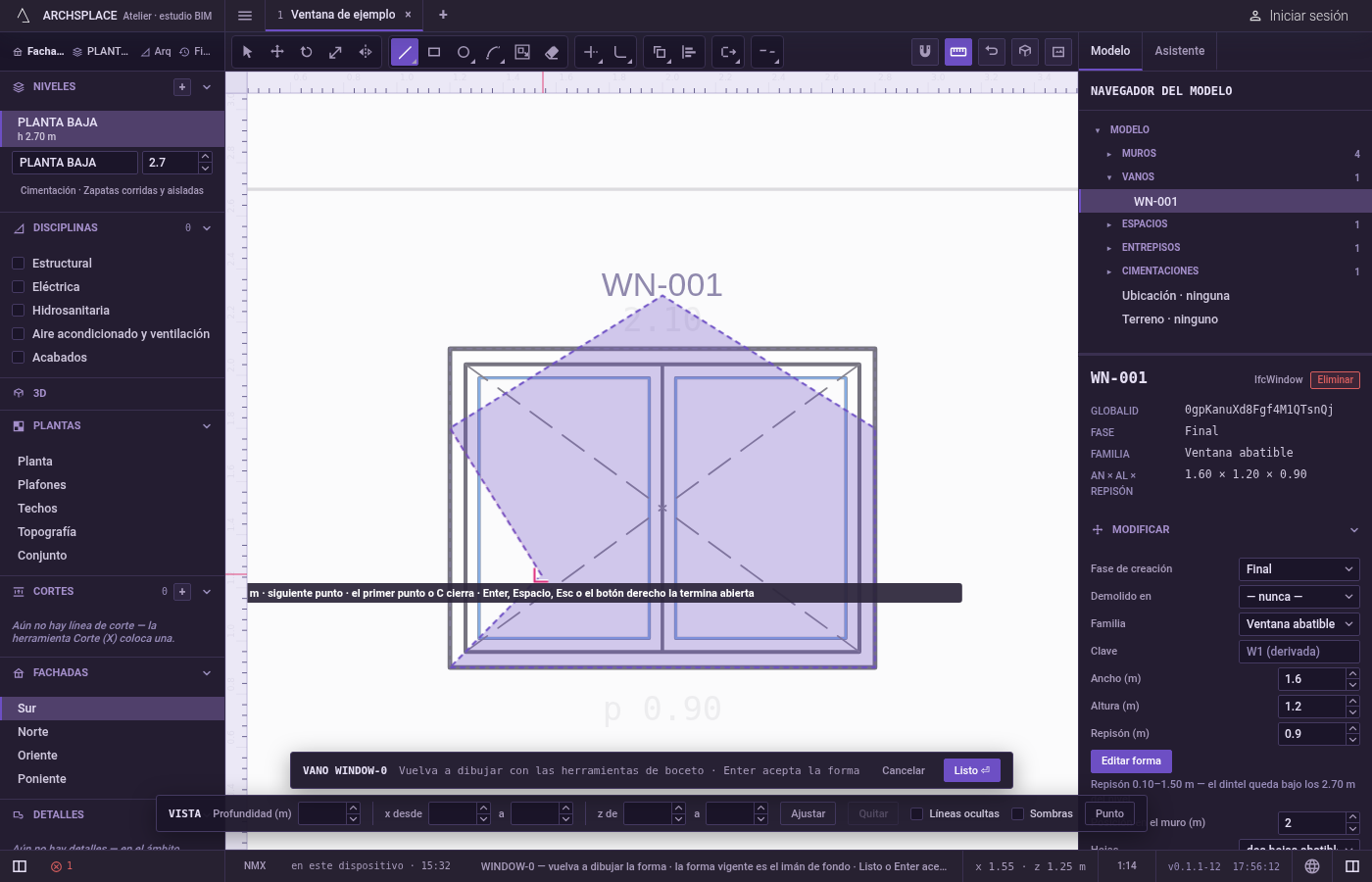Image resolution: width=1372 pixels, height=882 pixels.
Task: Collapse the VANOS tree node
Action: pos(1109,177)
